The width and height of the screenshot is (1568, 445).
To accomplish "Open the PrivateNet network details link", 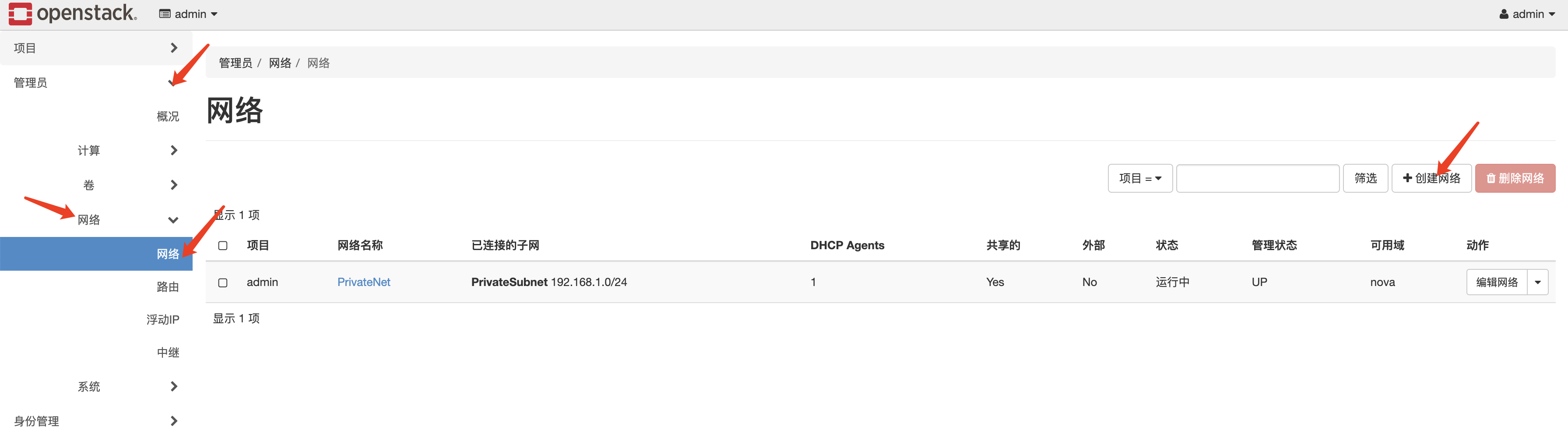I will [364, 282].
